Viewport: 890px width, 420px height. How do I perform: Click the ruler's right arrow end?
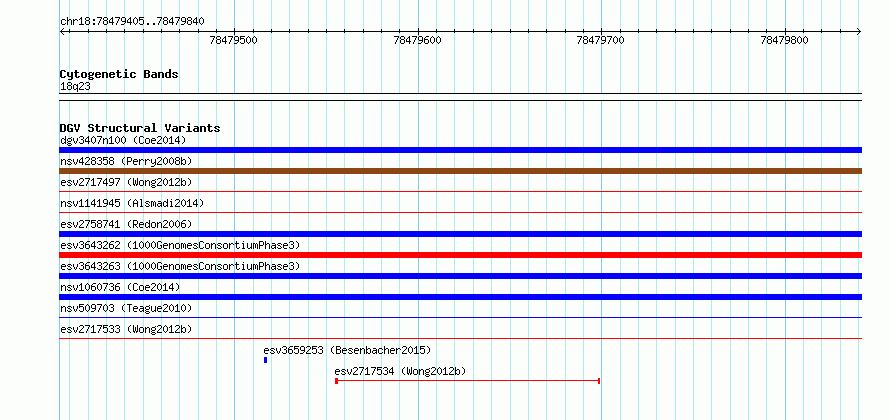click(859, 32)
